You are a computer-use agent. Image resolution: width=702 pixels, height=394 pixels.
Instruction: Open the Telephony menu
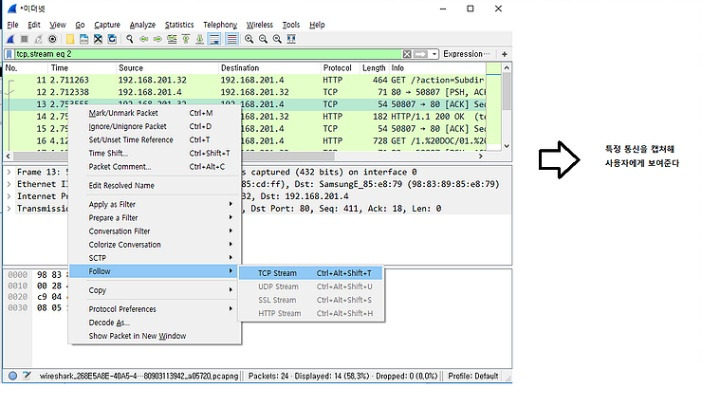pyautogui.click(x=220, y=25)
